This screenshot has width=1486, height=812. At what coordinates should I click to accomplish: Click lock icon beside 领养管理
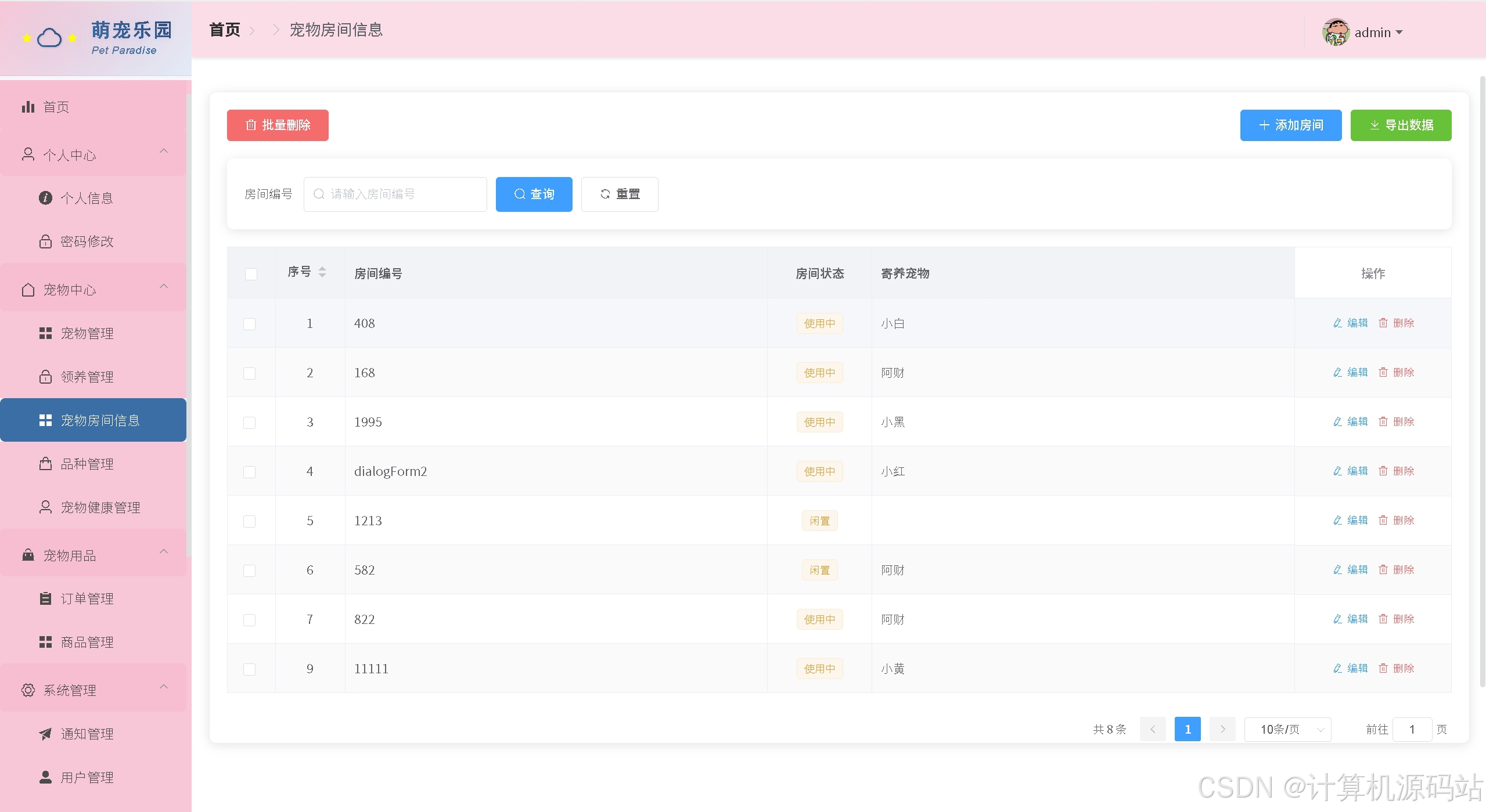pyautogui.click(x=45, y=377)
